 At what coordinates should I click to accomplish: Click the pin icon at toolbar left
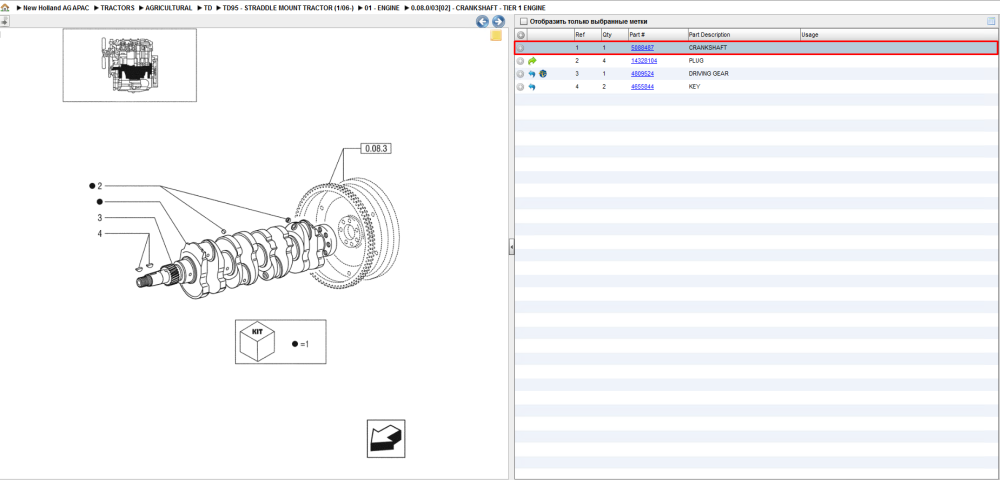click(4, 21)
